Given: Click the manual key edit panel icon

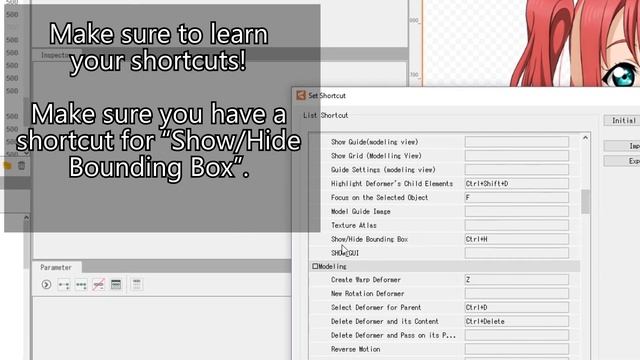Looking at the screenshot, I should point(116,284).
